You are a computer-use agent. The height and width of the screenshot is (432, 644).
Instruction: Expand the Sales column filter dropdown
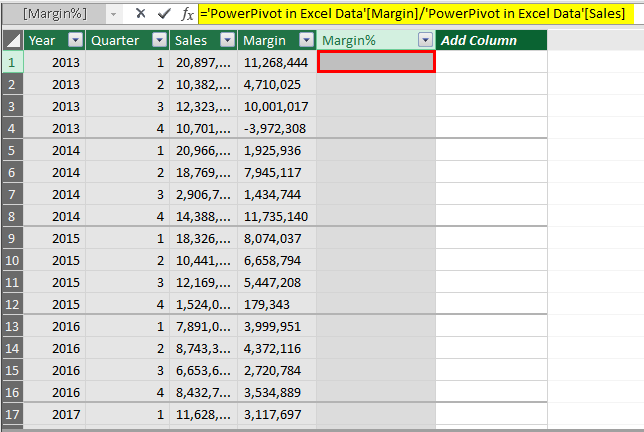(x=227, y=40)
